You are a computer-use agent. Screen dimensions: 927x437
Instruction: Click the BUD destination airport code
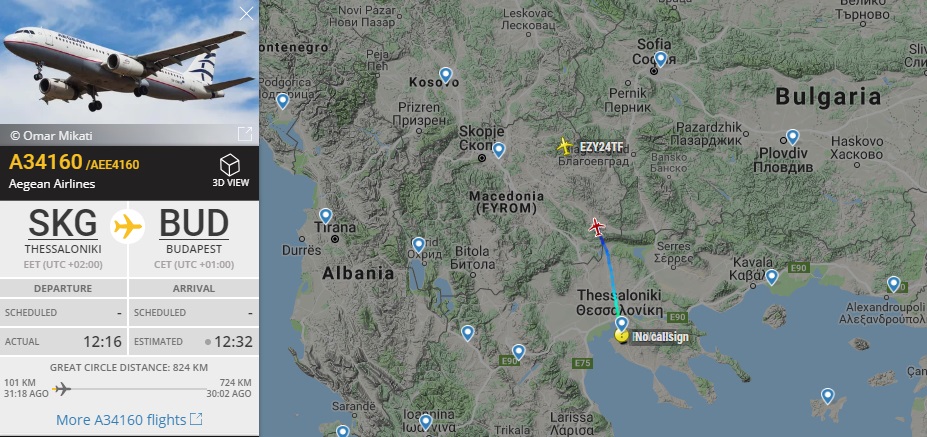coord(194,224)
